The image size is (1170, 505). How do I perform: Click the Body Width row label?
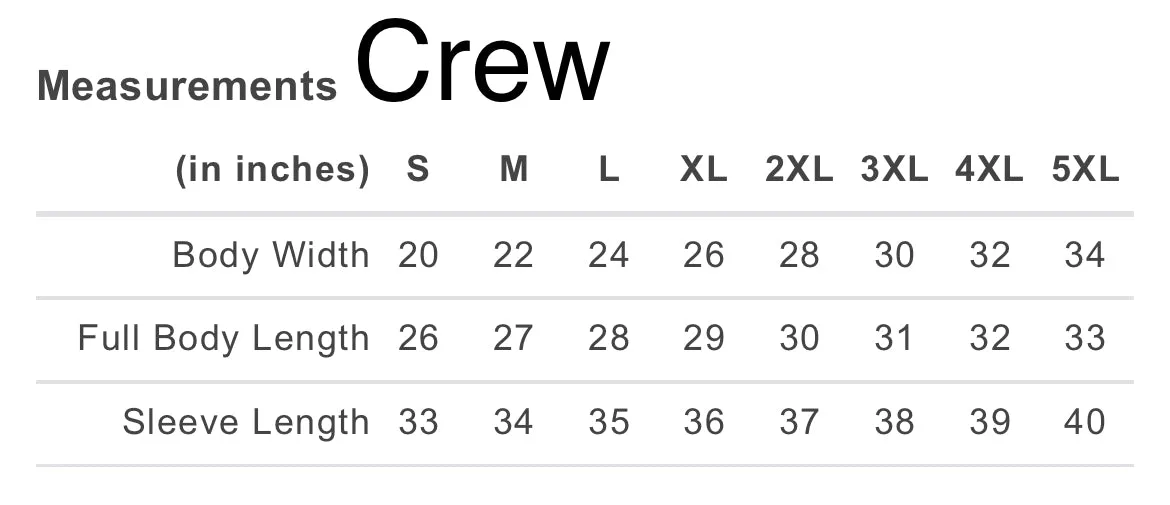coord(271,255)
